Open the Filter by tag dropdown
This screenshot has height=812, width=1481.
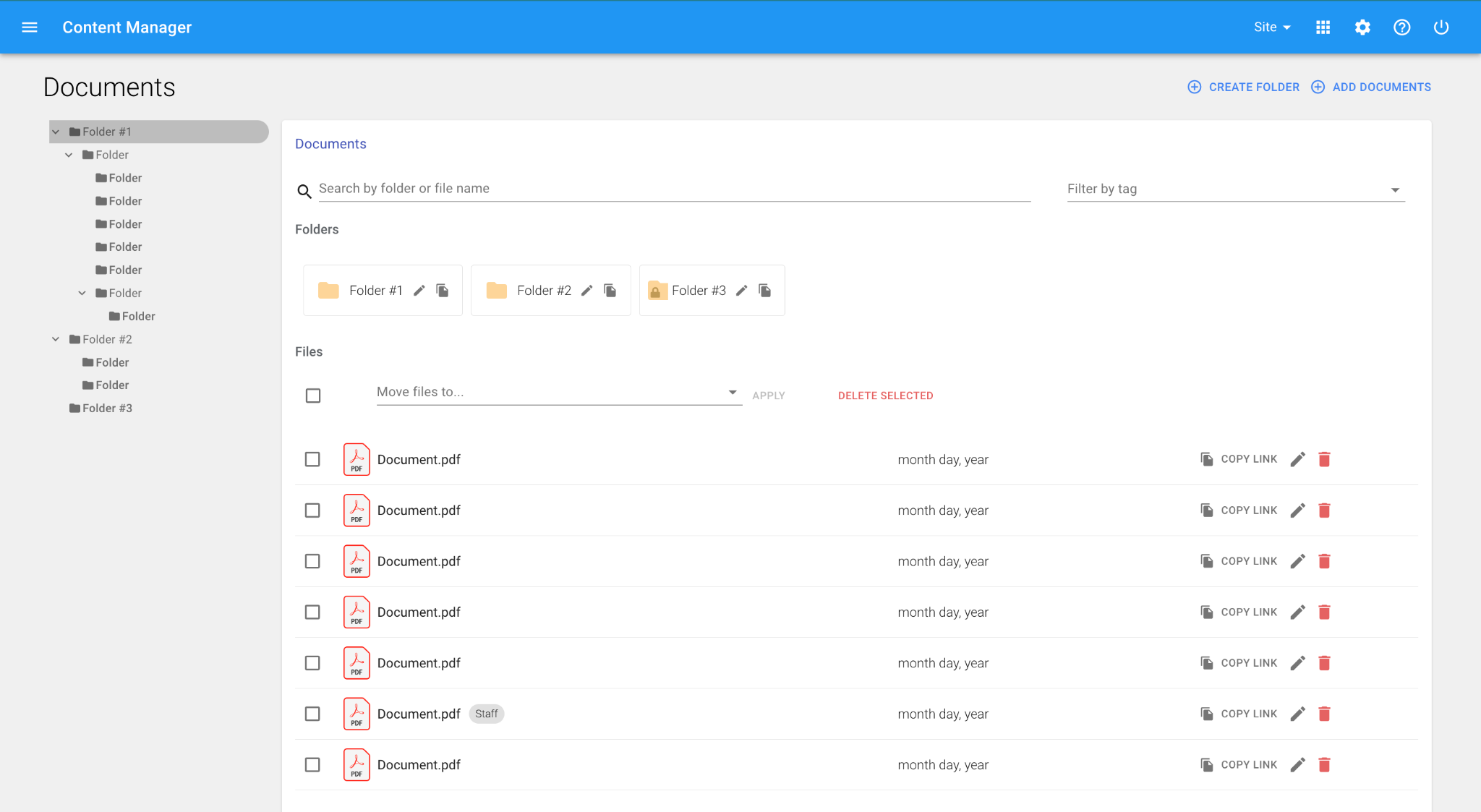point(1236,189)
